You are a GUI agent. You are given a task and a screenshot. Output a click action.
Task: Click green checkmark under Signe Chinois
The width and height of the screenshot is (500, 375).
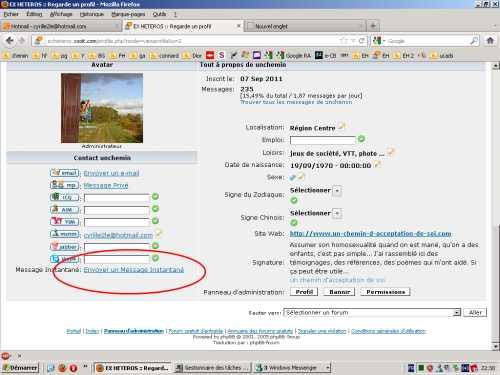click(294, 223)
